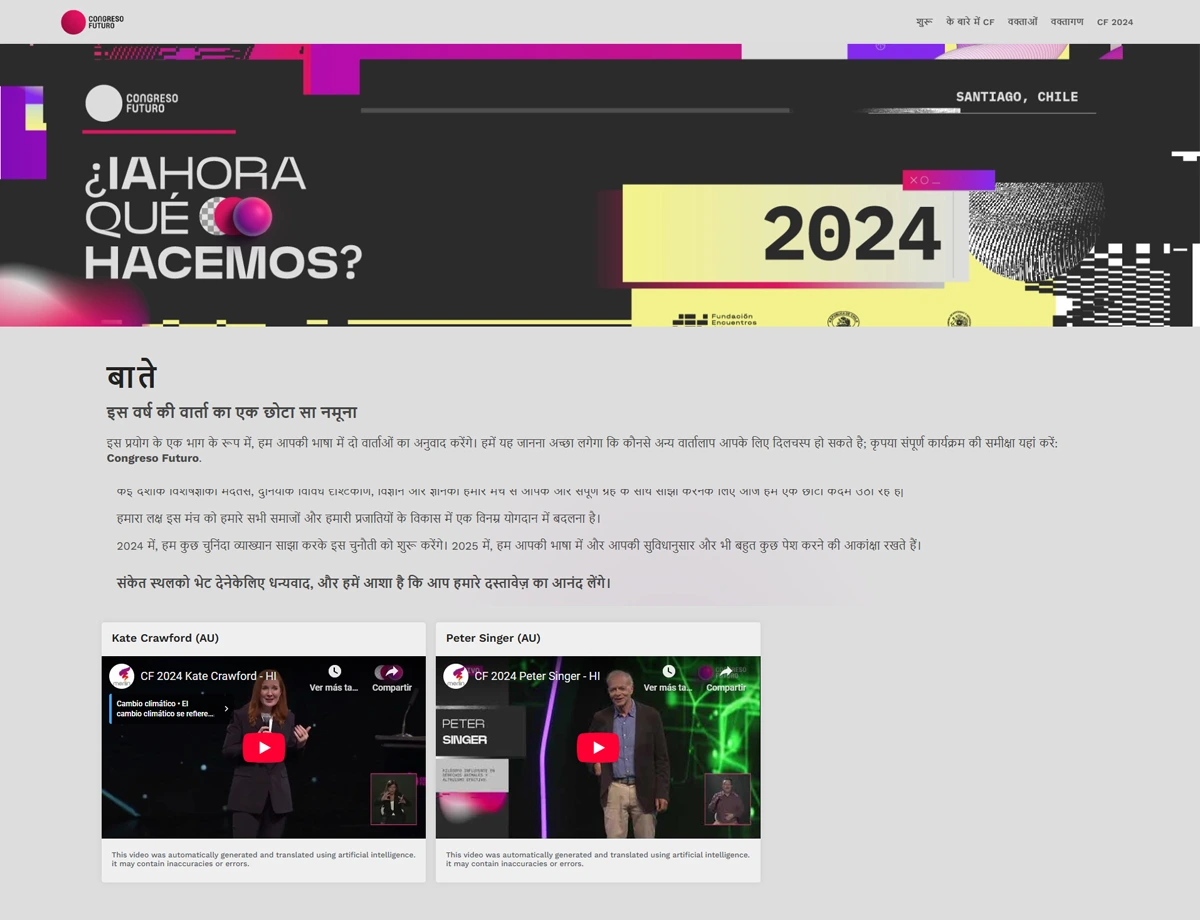Image resolution: width=1200 pixels, height=920 pixels.
Task: Click Watch later clock on Peter Singer video
Action: coord(668,672)
